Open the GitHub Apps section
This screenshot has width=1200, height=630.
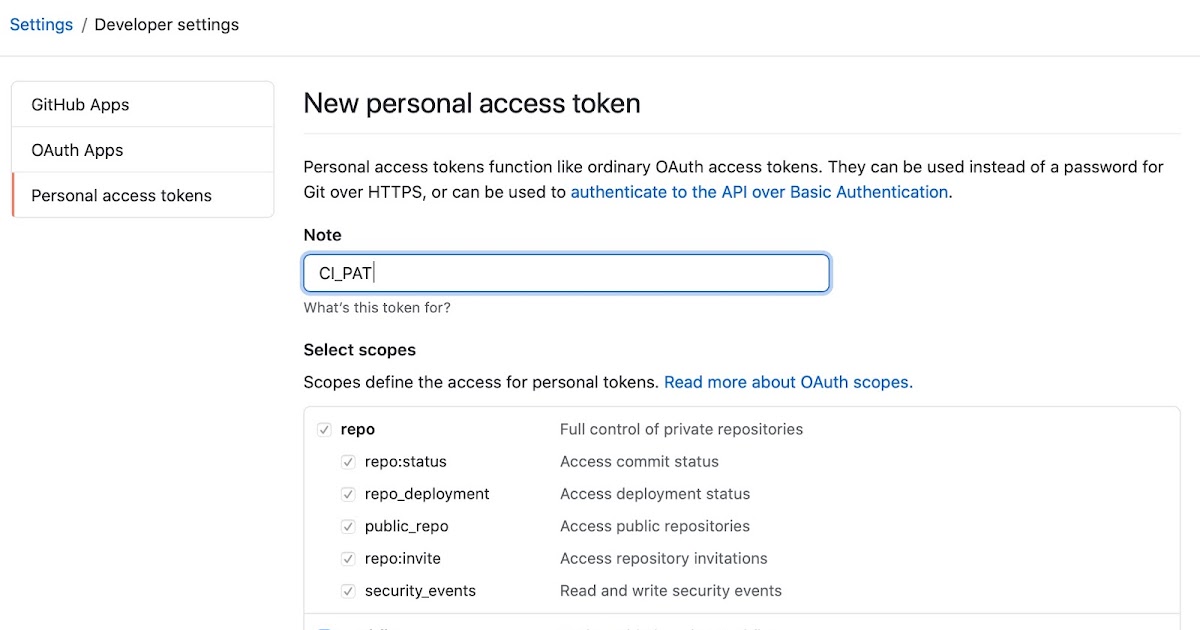point(81,104)
